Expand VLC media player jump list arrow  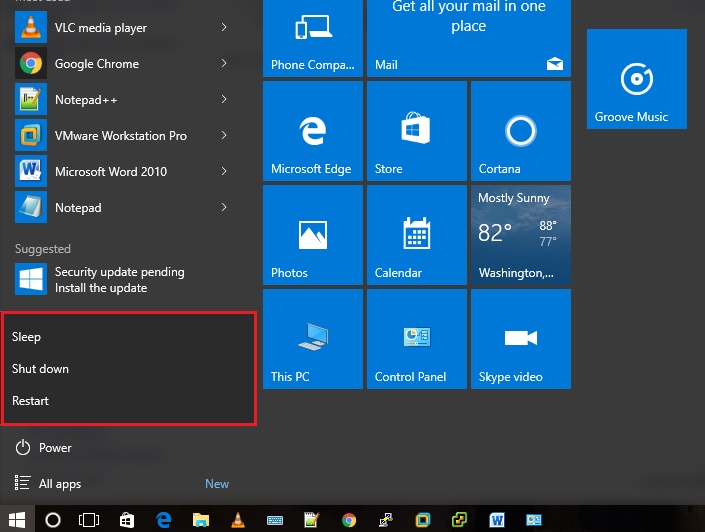[224, 27]
